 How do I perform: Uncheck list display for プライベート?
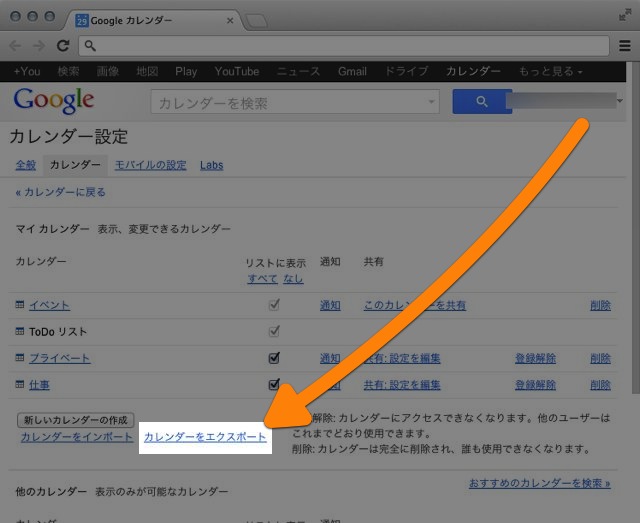coord(274,358)
